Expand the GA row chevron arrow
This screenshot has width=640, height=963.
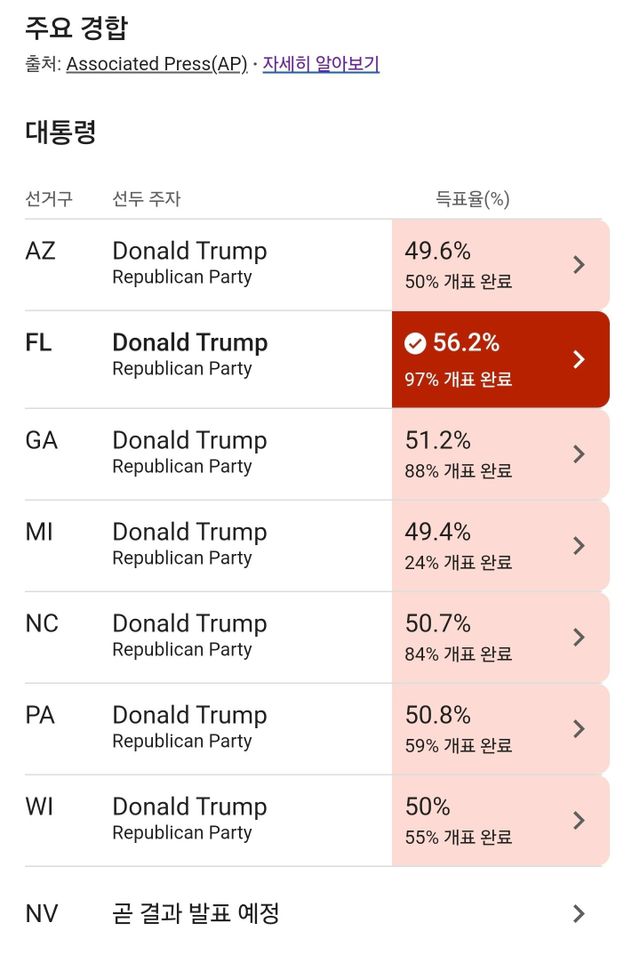[578, 454]
